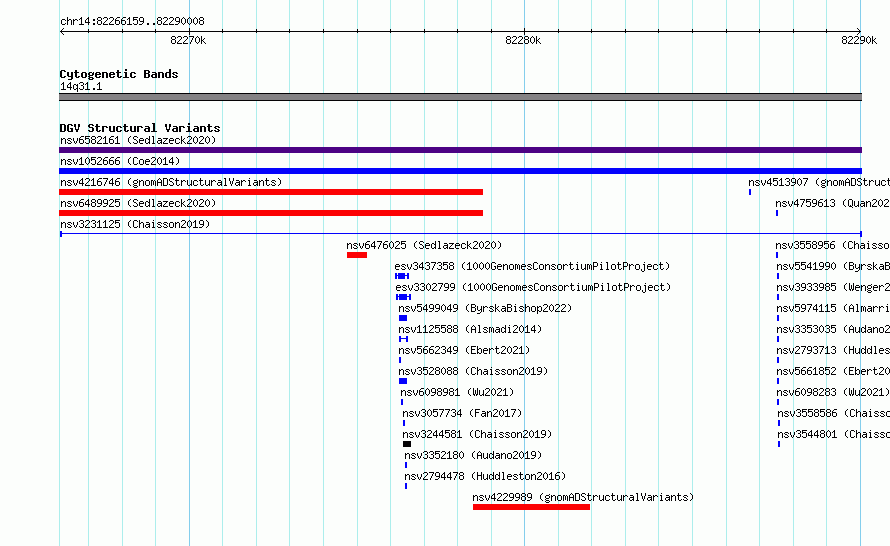Click the nsv3244581 (Chaisson2019) black glyph
This screenshot has height=546, width=890.
pos(407,444)
